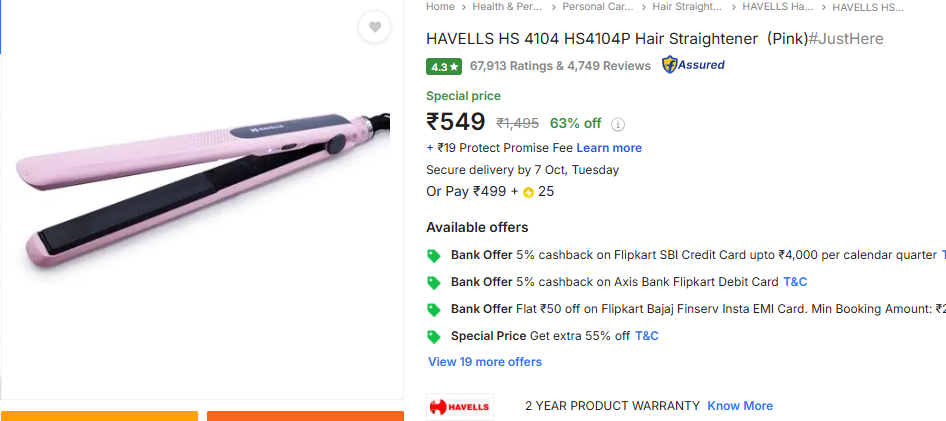The width and height of the screenshot is (946, 421).
Task: Open Learn more about Protect Promise Fee
Action: click(x=609, y=148)
